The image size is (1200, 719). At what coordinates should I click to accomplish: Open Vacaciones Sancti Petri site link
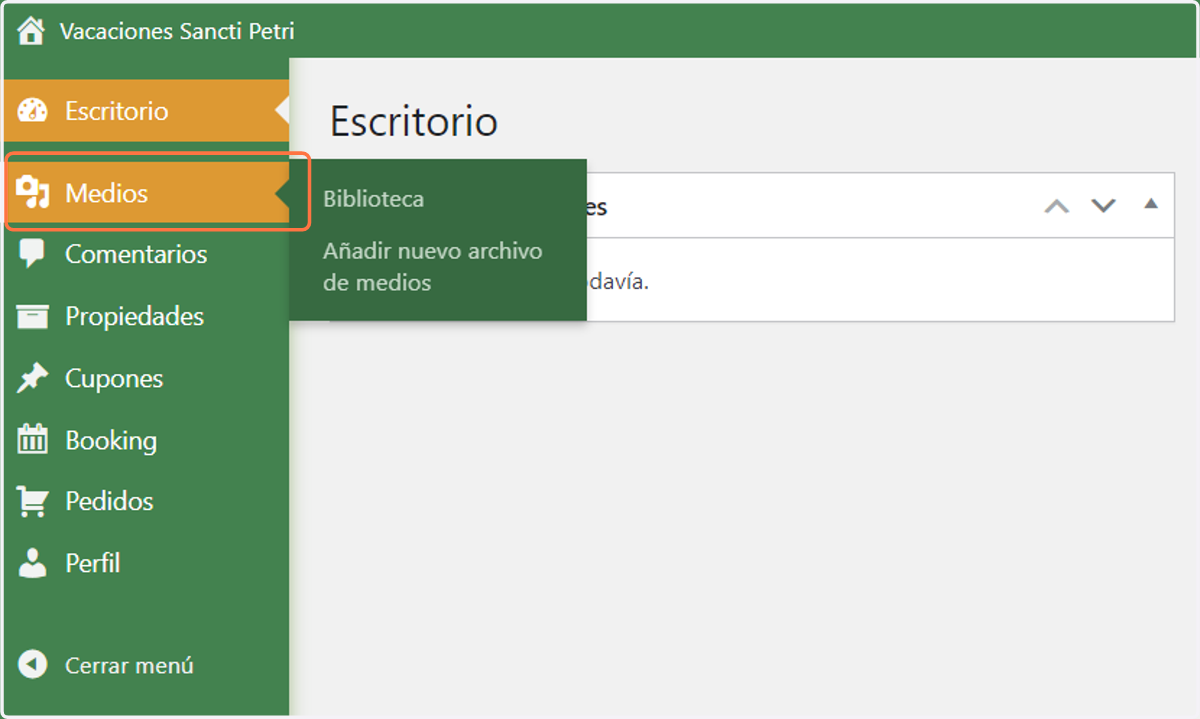(177, 31)
